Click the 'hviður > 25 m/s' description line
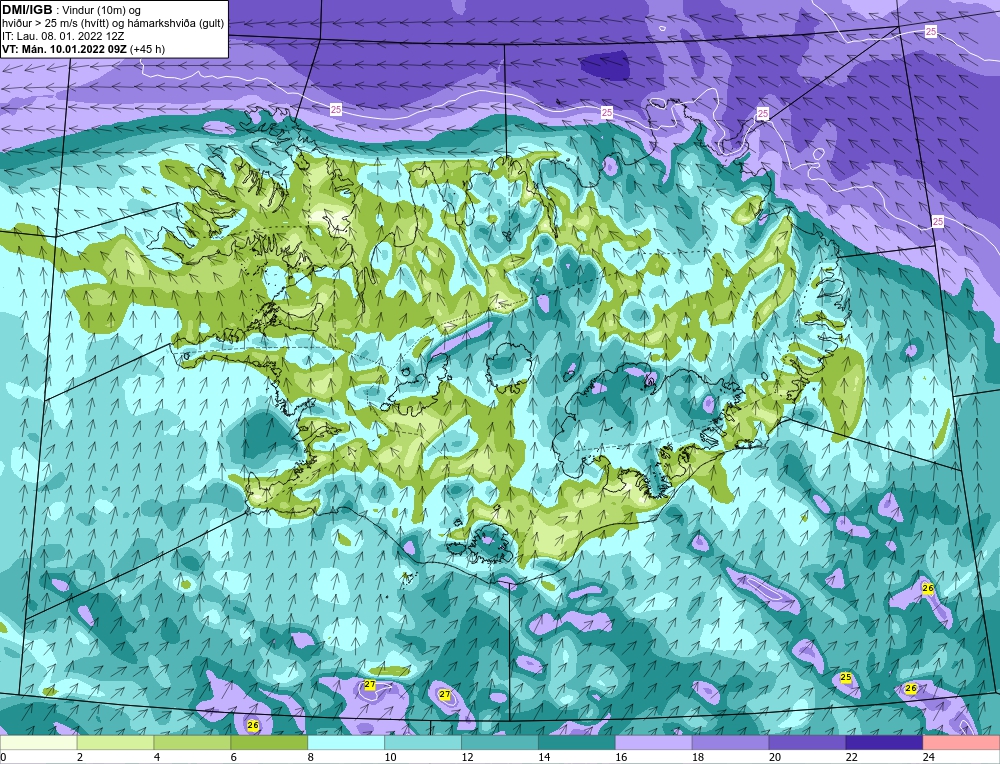 pos(113,23)
